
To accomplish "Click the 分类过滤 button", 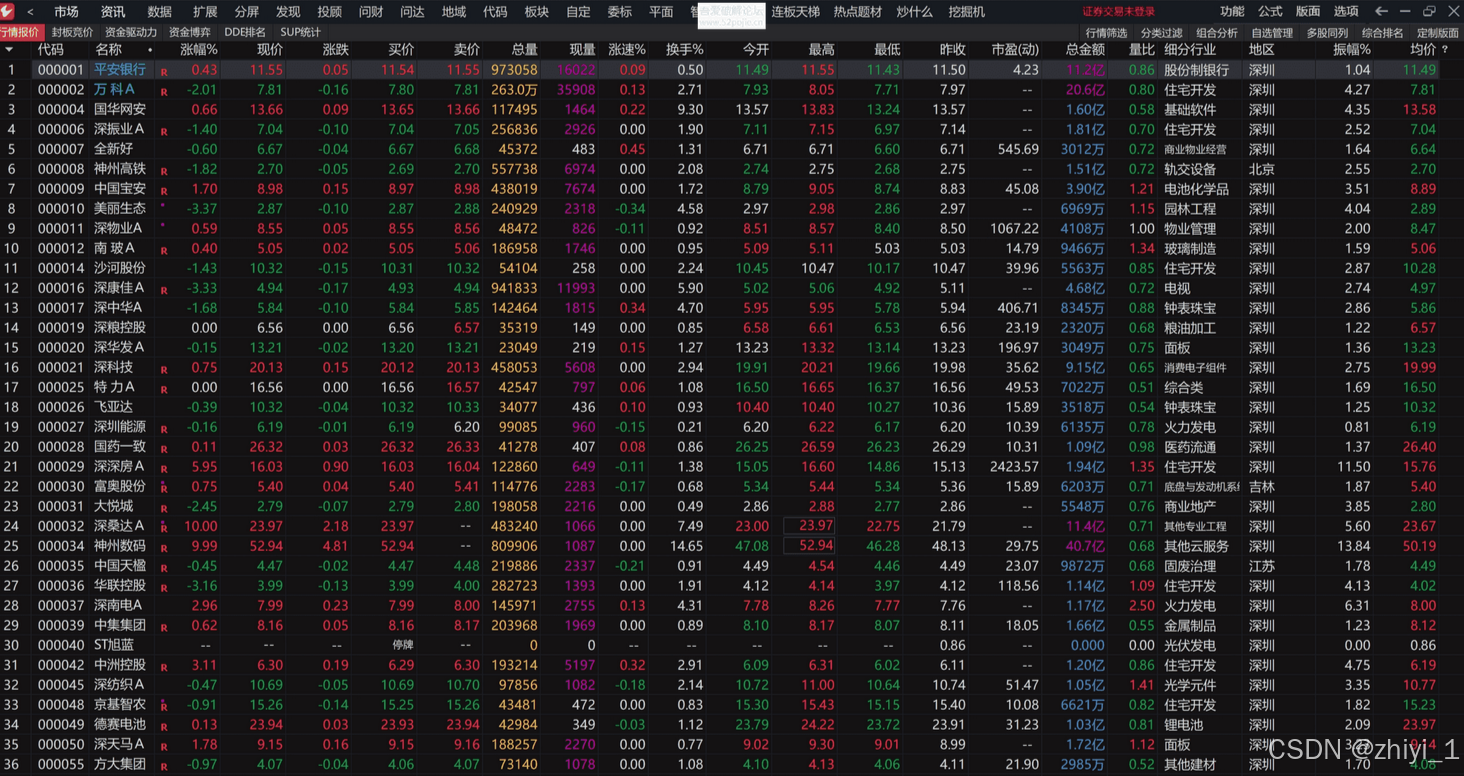I will pyautogui.click(x=1161, y=32).
